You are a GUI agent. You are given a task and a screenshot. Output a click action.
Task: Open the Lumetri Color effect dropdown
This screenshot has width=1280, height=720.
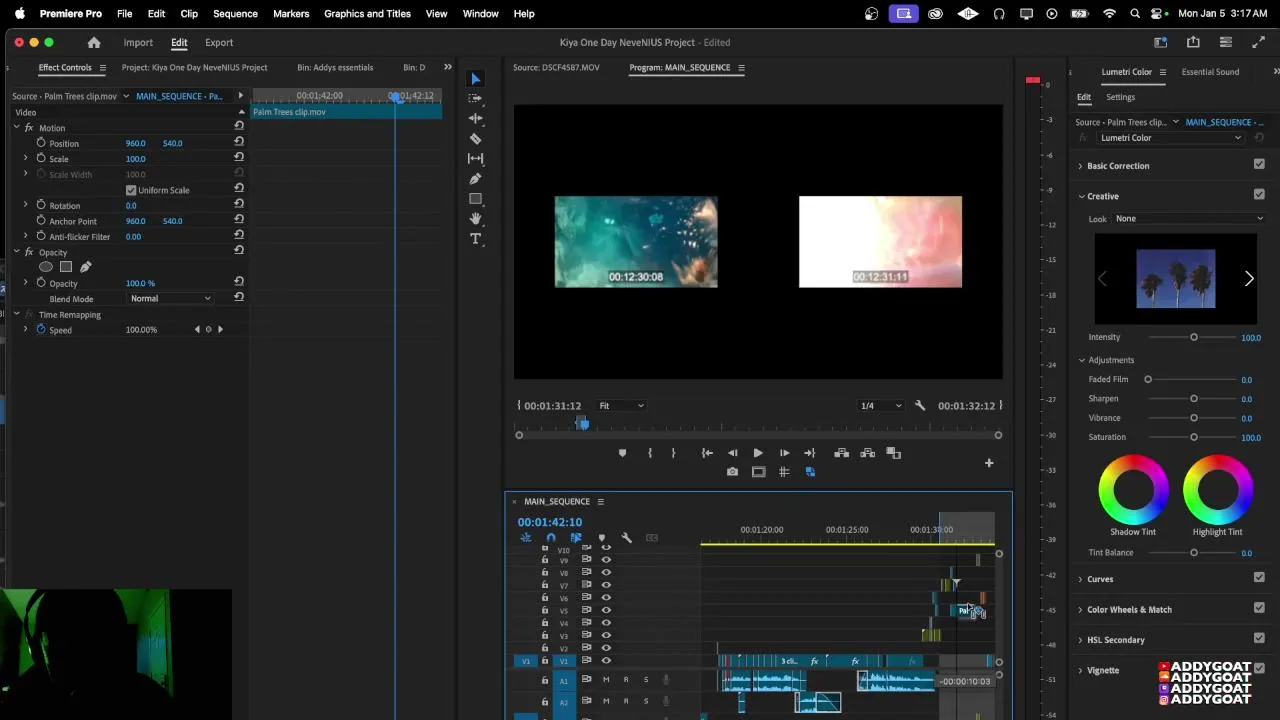(x=1171, y=138)
